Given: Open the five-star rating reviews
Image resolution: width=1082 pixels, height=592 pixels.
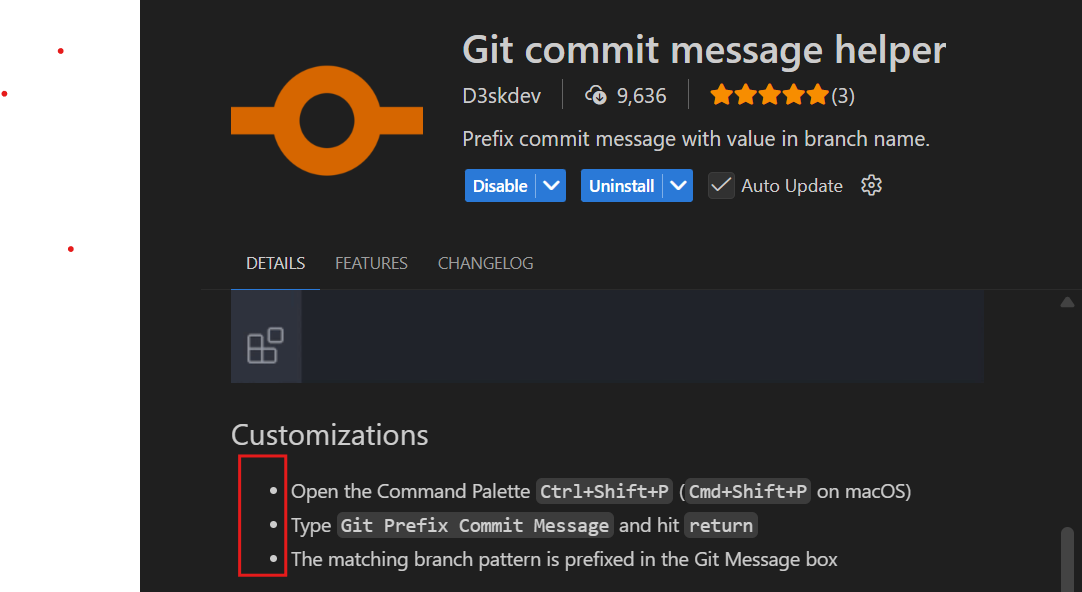Looking at the screenshot, I should [769, 95].
